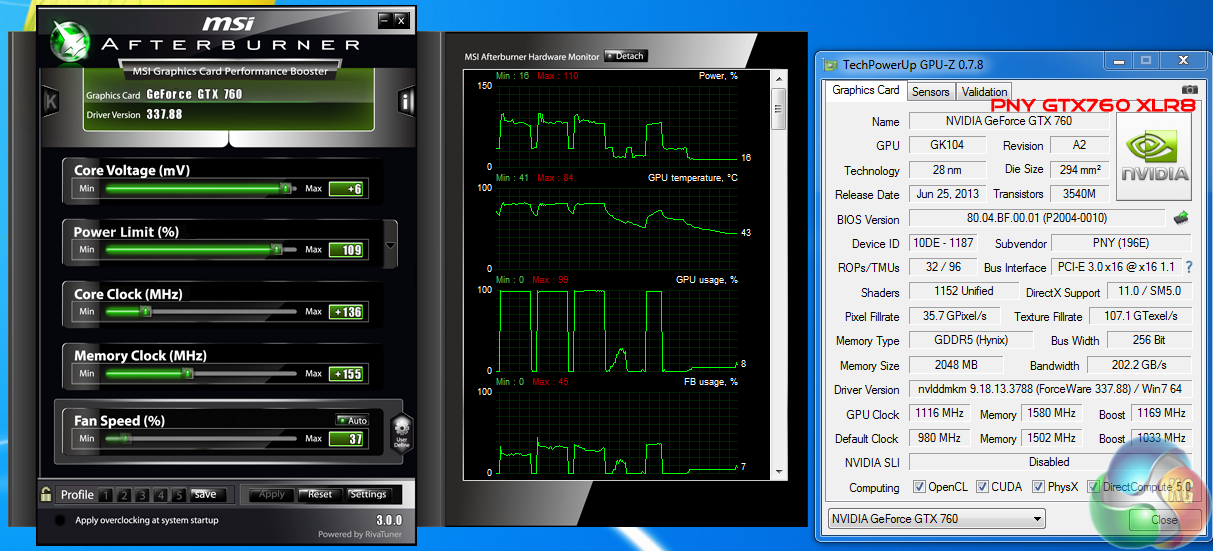The width and height of the screenshot is (1213, 551).
Task: Take GPU-Z screenshot with camera icon
Action: [1189, 90]
